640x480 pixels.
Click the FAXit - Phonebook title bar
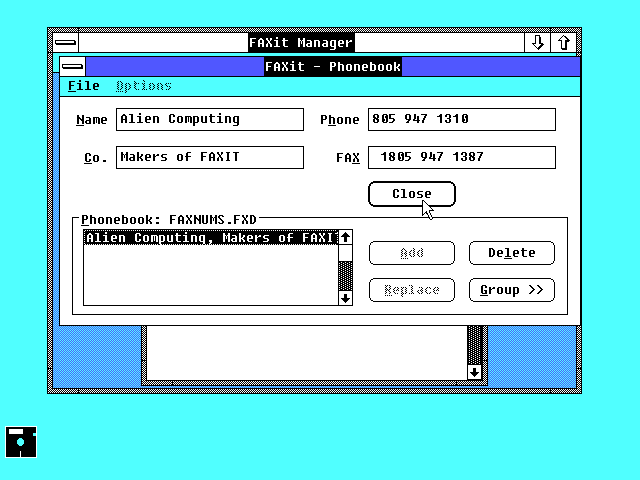333,66
